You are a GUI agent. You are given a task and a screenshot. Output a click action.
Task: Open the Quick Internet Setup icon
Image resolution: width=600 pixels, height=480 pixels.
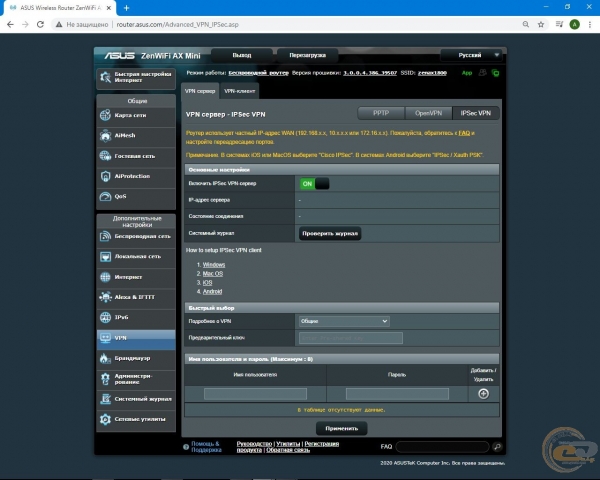pyautogui.click(x=105, y=77)
